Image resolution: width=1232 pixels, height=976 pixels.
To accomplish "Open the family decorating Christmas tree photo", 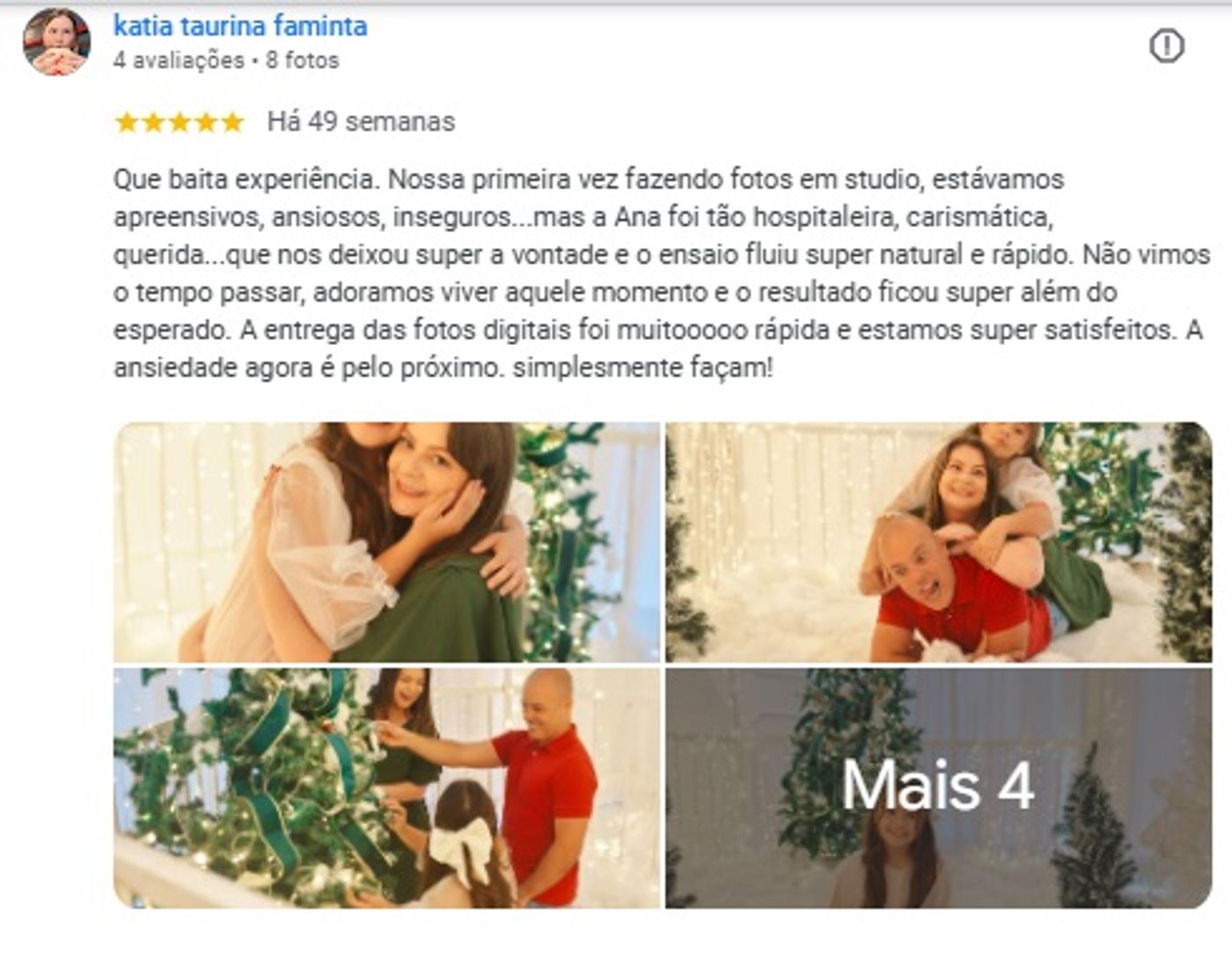I will (386, 788).
